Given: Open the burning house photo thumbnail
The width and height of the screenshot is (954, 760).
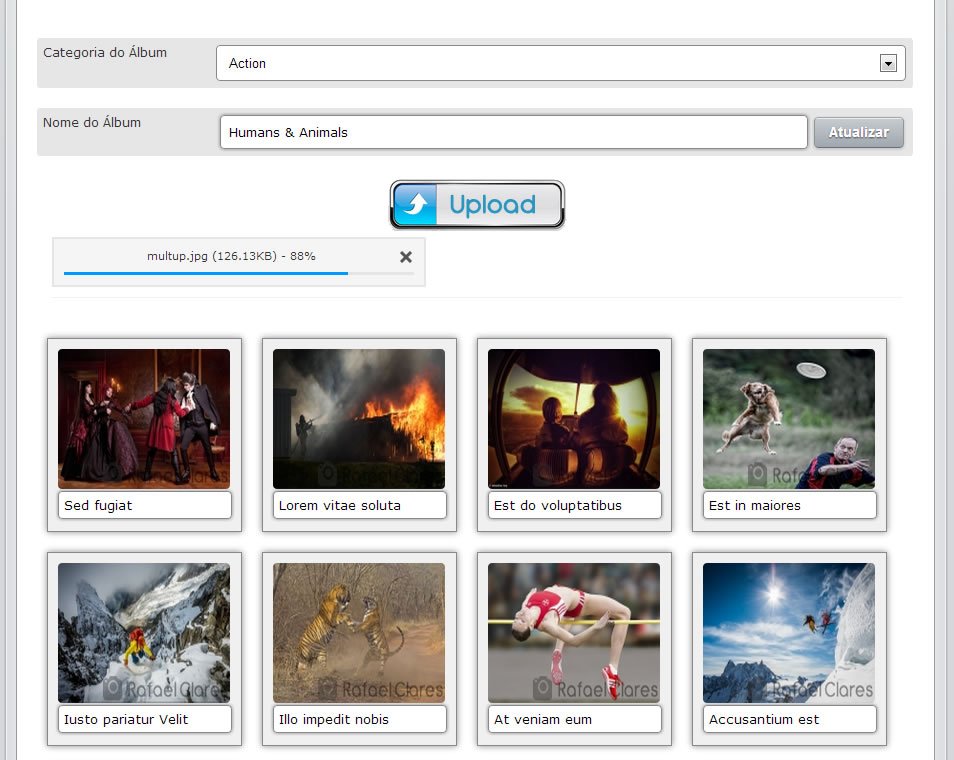Looking at the screenshot, I should click(359, 419).
